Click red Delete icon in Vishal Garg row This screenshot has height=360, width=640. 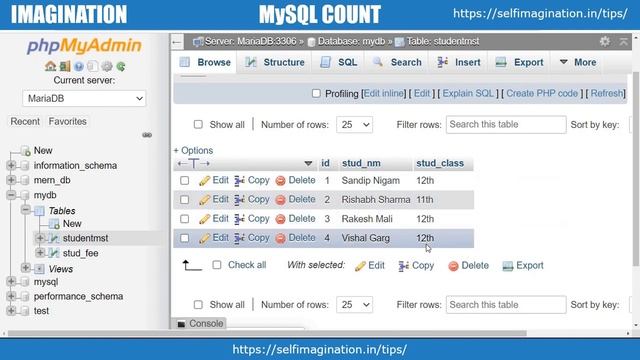[x=280, y=238]
